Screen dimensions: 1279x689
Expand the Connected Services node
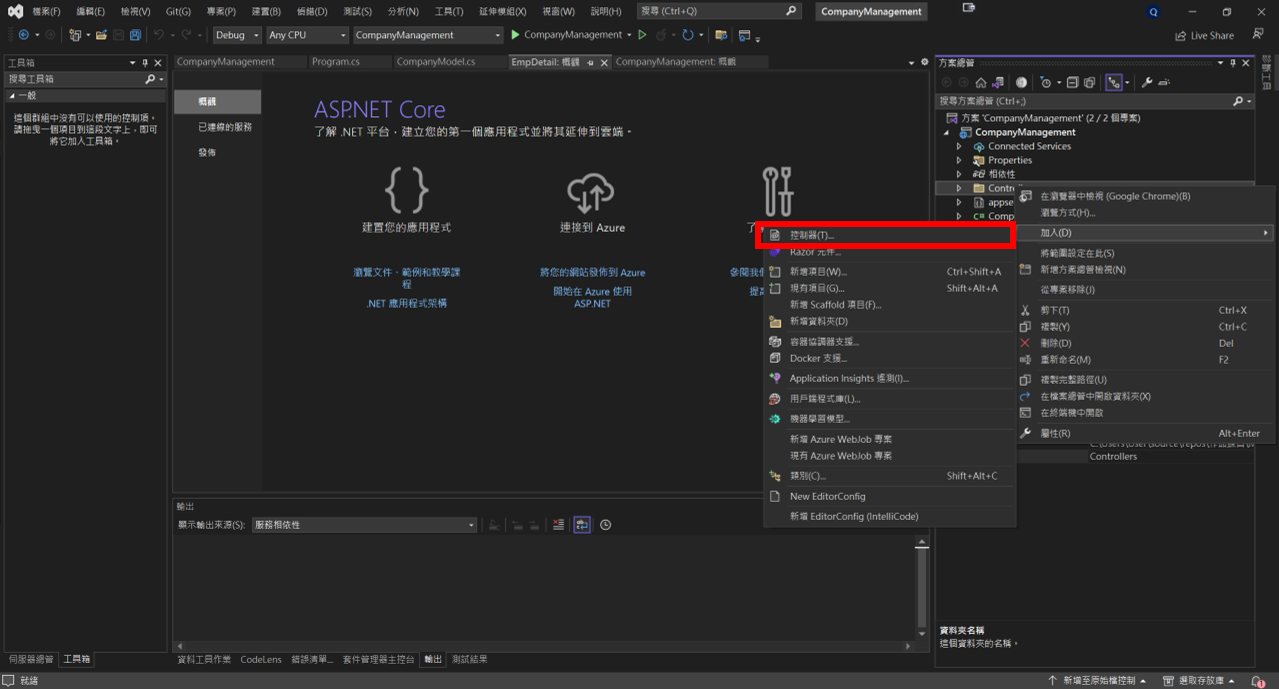959,146
